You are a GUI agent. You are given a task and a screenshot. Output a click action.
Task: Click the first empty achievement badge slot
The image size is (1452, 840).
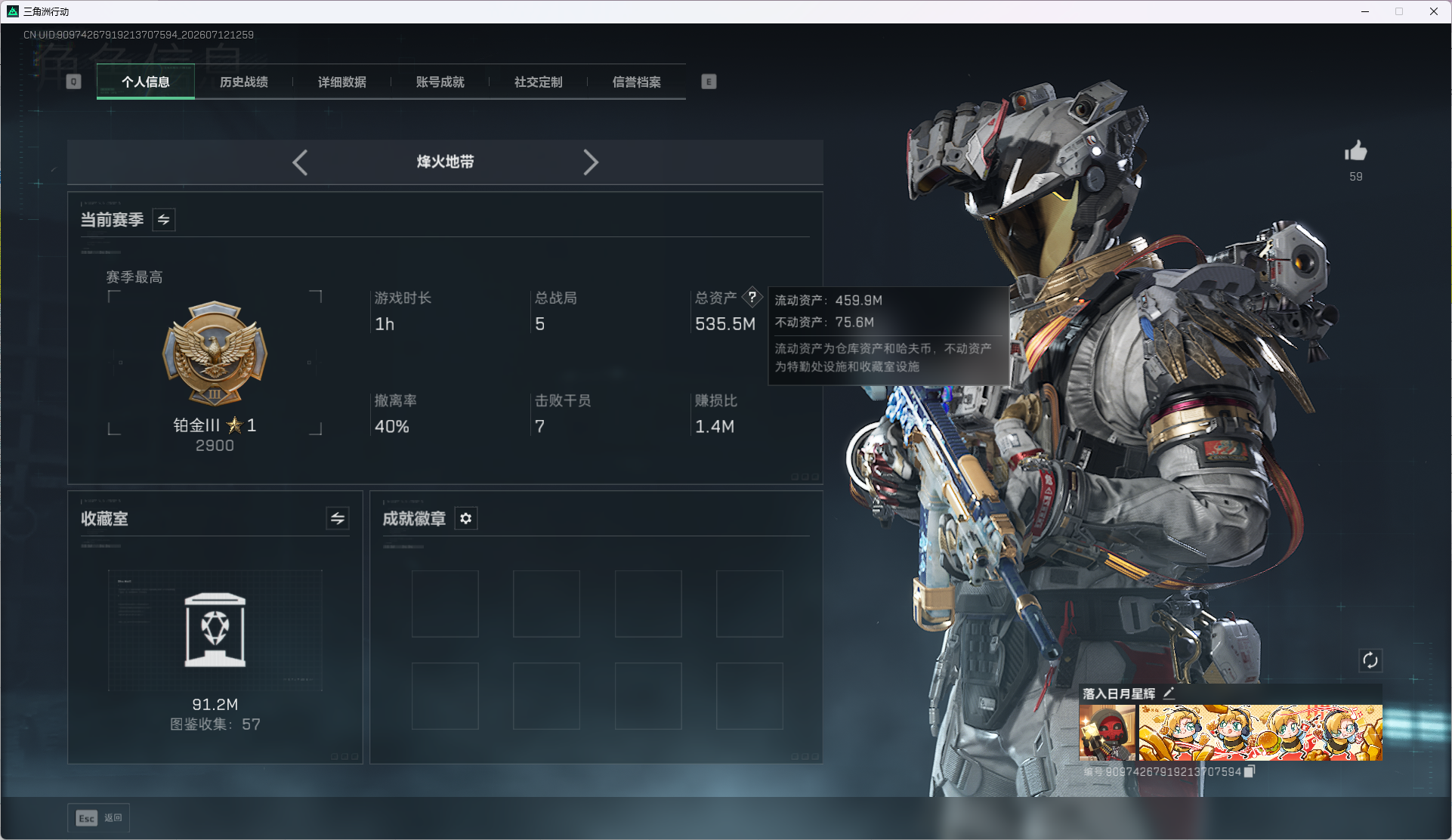(x=445, y=604)
